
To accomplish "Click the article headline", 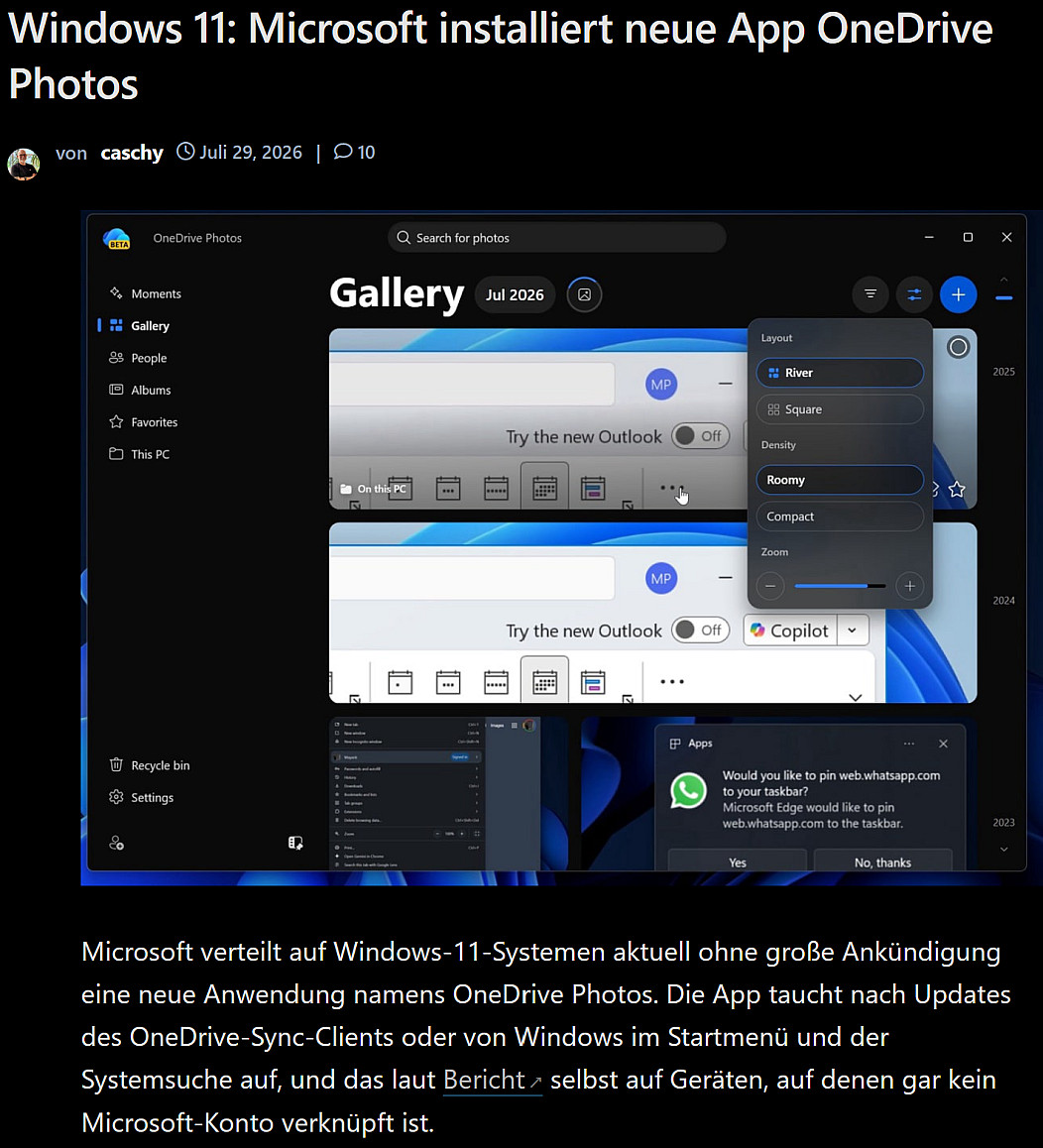I will pyautogui.click(x=501, y=56).
